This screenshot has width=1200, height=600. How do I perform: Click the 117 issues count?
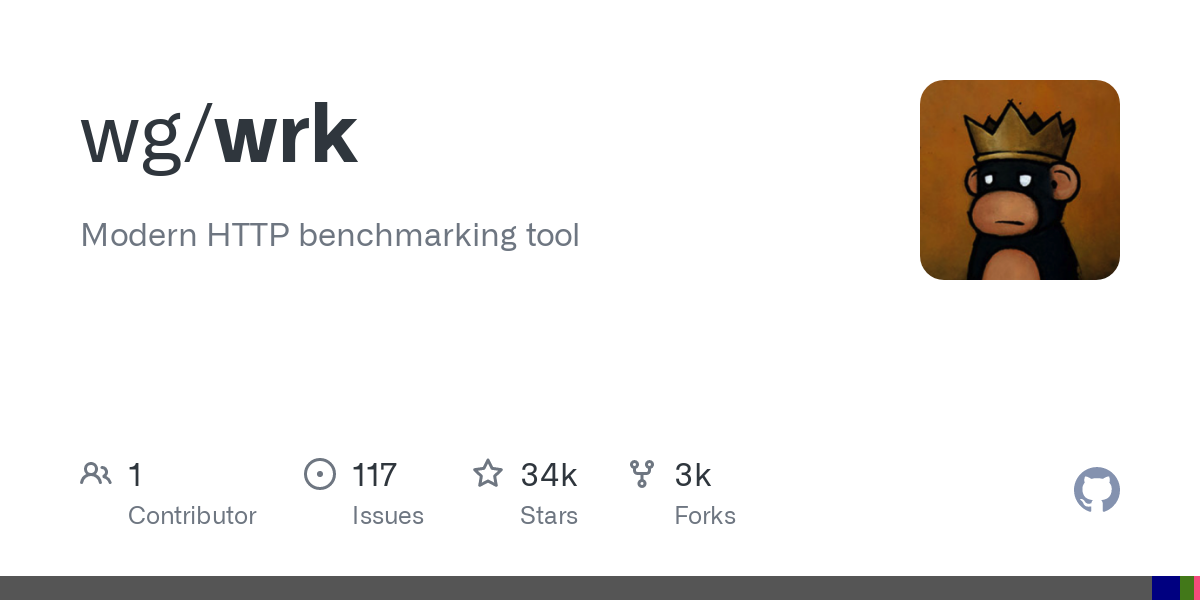pyautogui.click(x=374, y=474)
